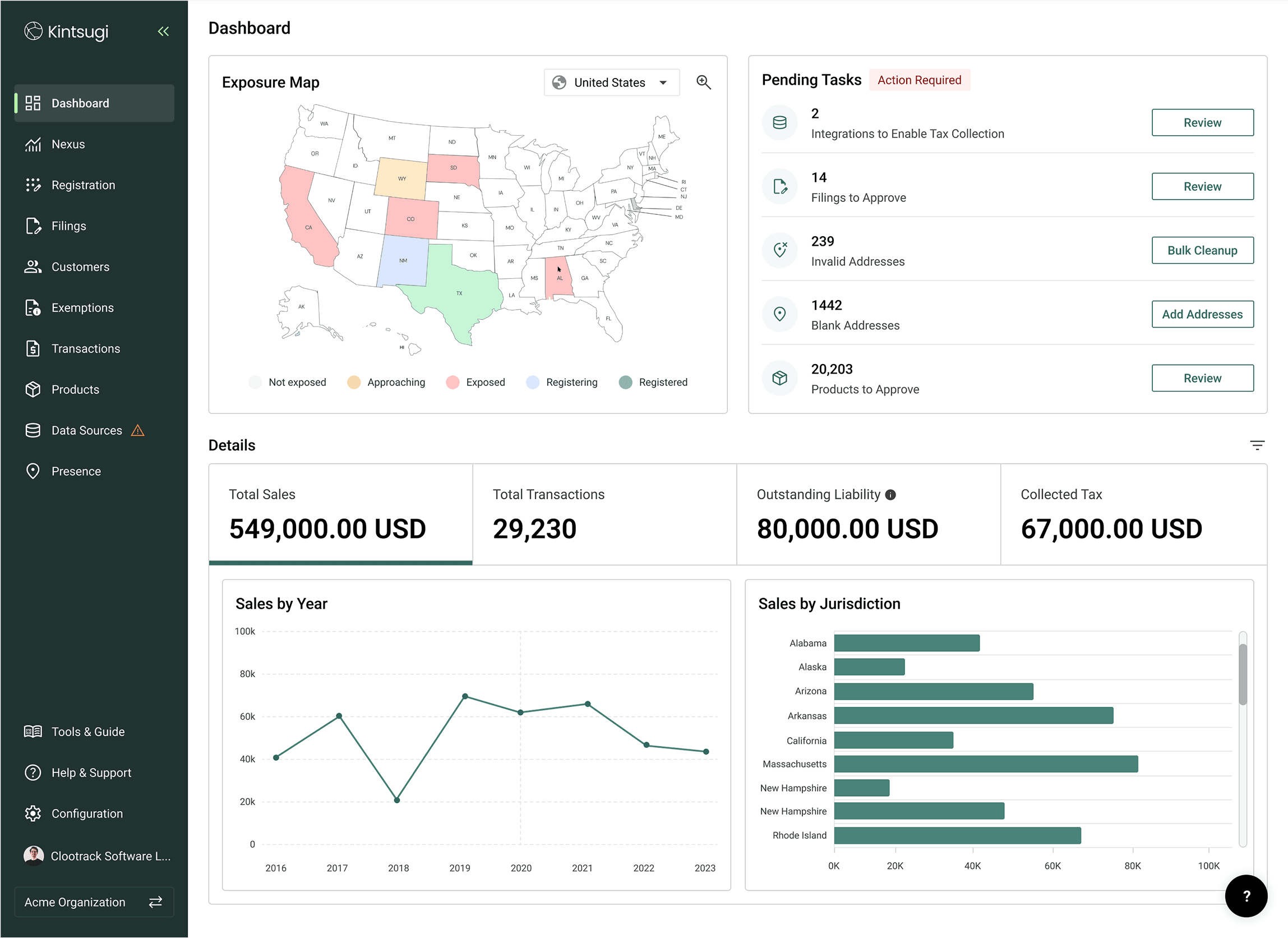Select the Registration icon in the sidebar
This screenshot has height=938, width=1288.
pos(33,185)
